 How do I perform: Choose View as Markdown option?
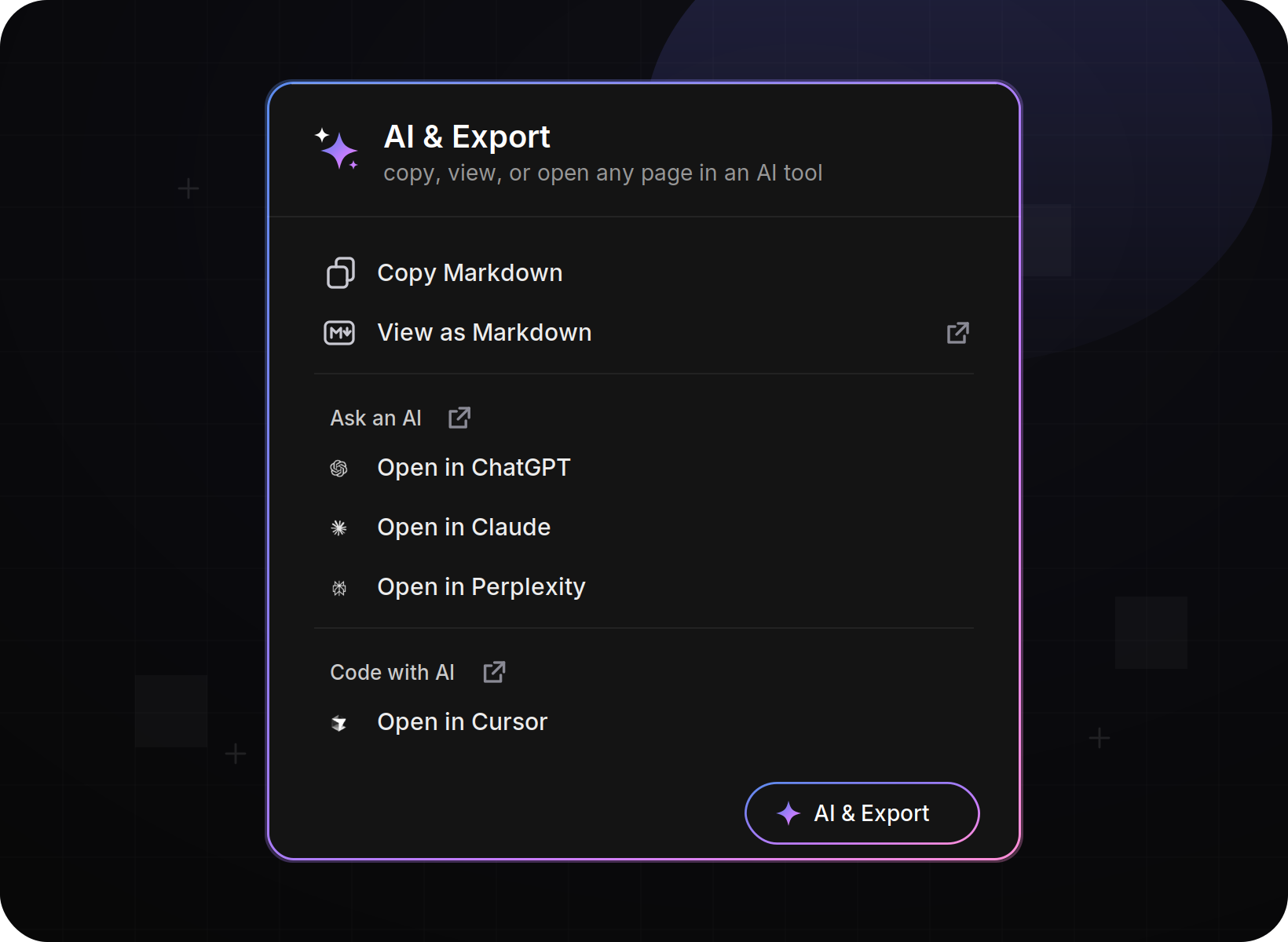point(644,333)
